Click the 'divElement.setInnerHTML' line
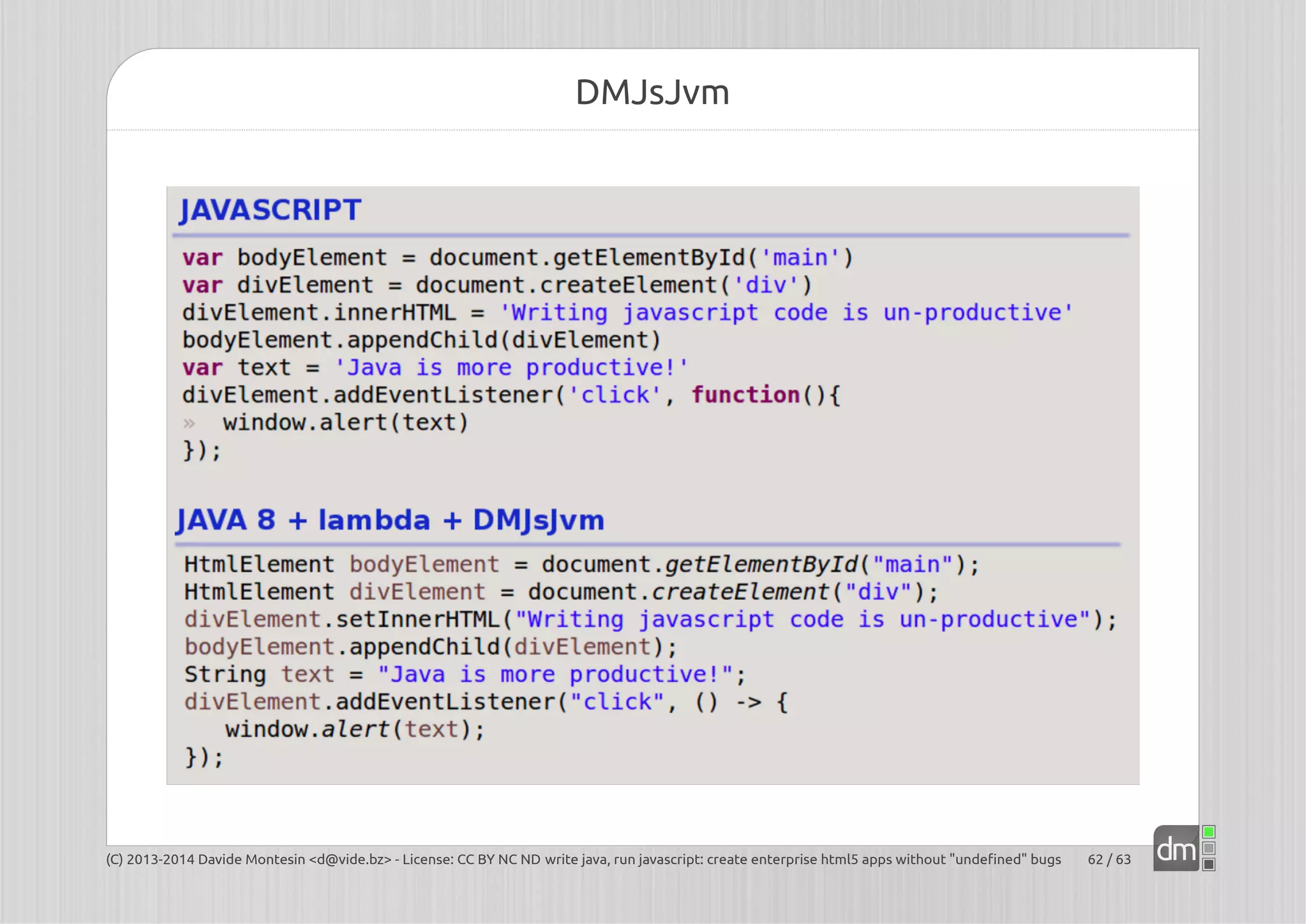This screenshot has width=1307, height=924. pyautogui.click(x=651, y=620)
